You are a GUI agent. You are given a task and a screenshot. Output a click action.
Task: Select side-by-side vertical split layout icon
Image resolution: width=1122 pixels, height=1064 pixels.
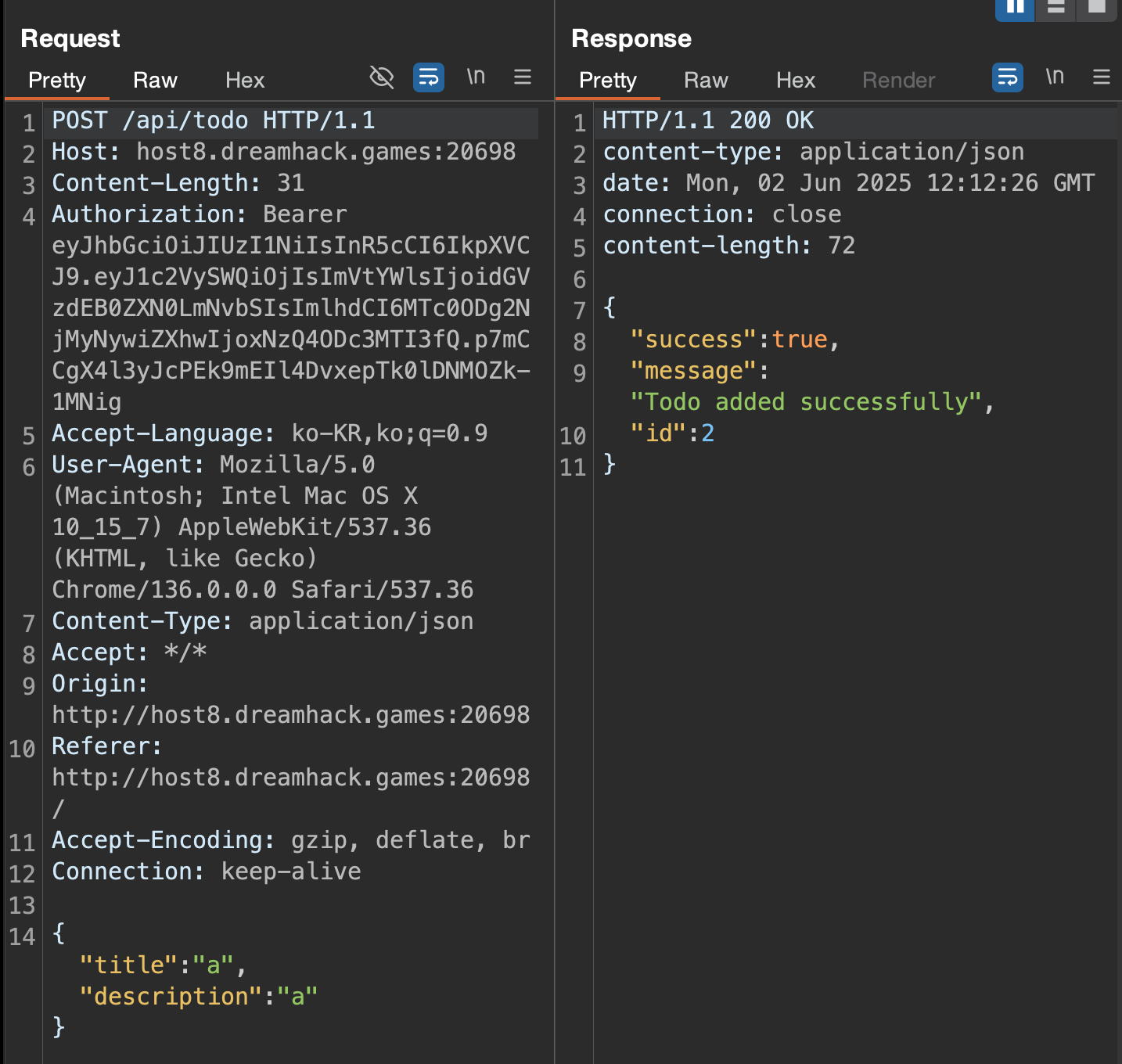1015,8
